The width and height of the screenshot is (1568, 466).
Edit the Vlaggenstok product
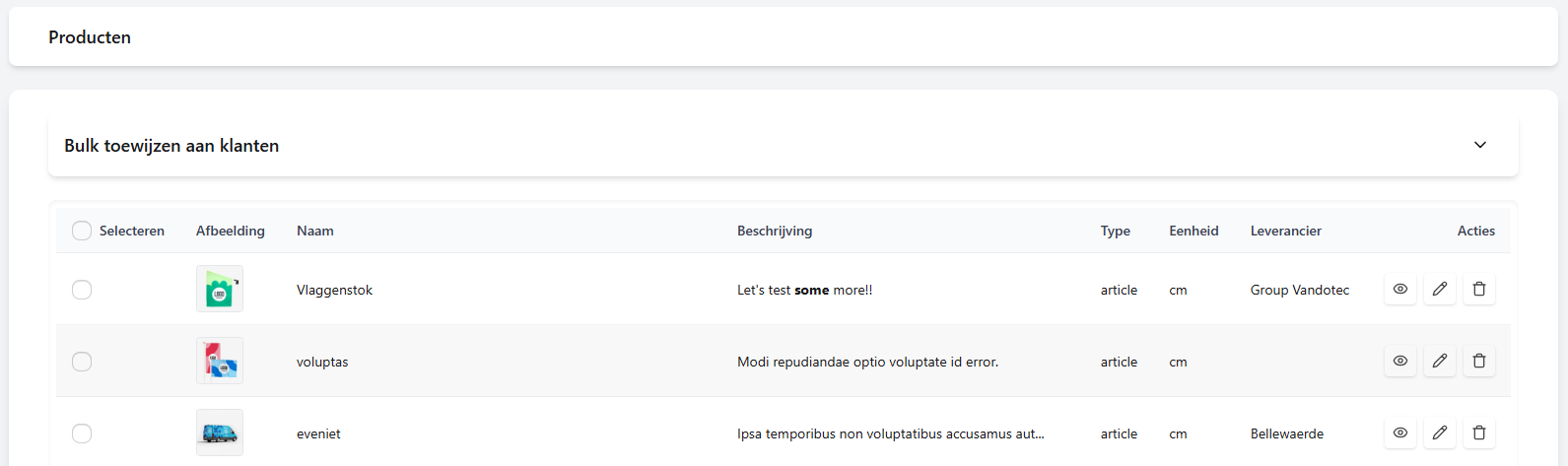1440,290
